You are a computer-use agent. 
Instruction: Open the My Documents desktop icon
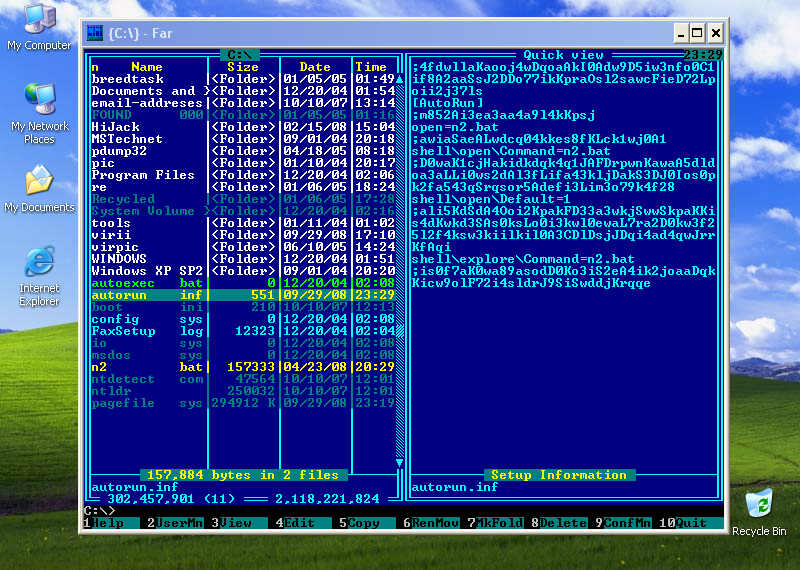[39, 188]
